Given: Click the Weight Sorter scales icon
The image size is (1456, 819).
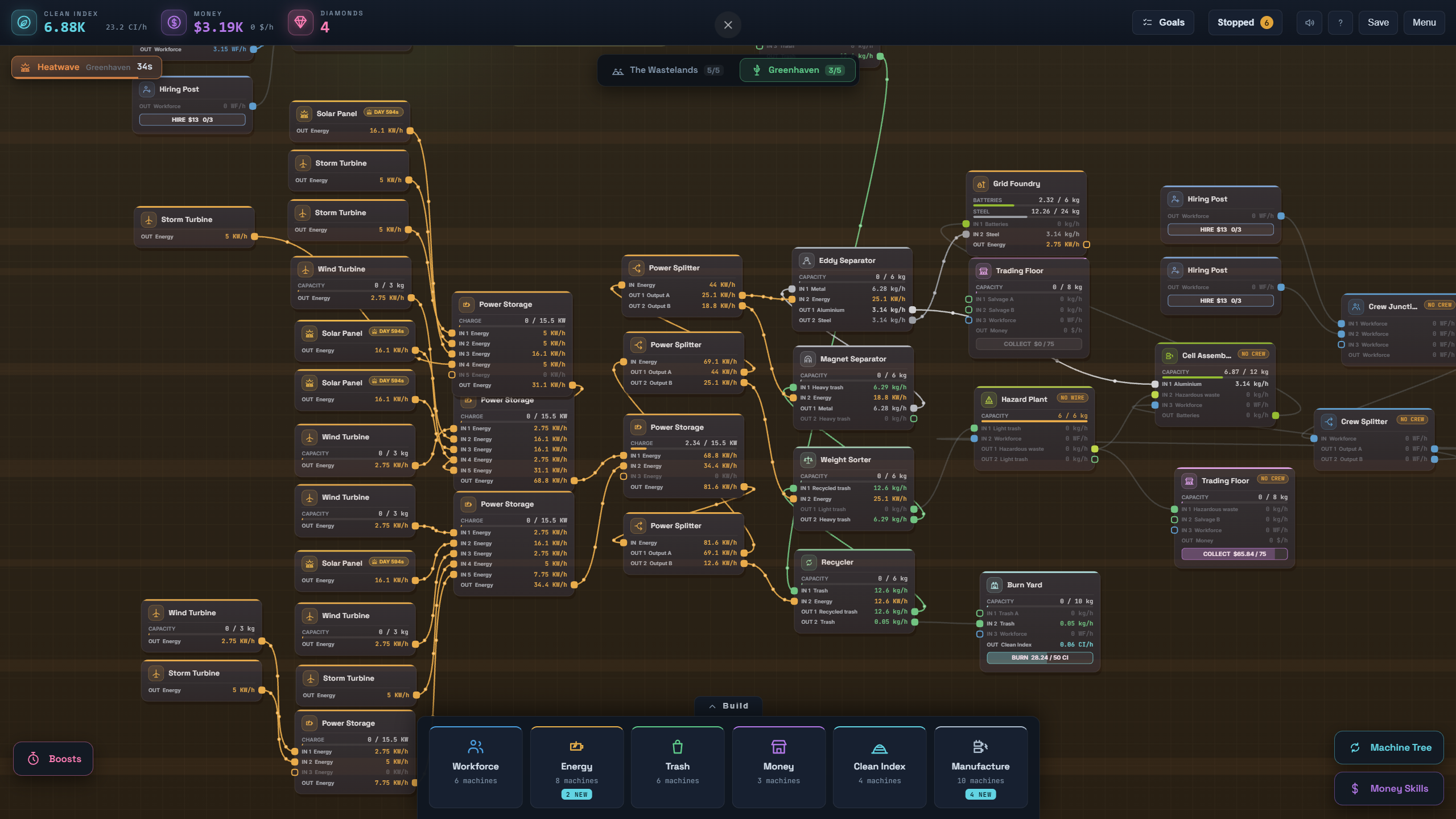Looking at the screenshot, I should pos(808,460).
